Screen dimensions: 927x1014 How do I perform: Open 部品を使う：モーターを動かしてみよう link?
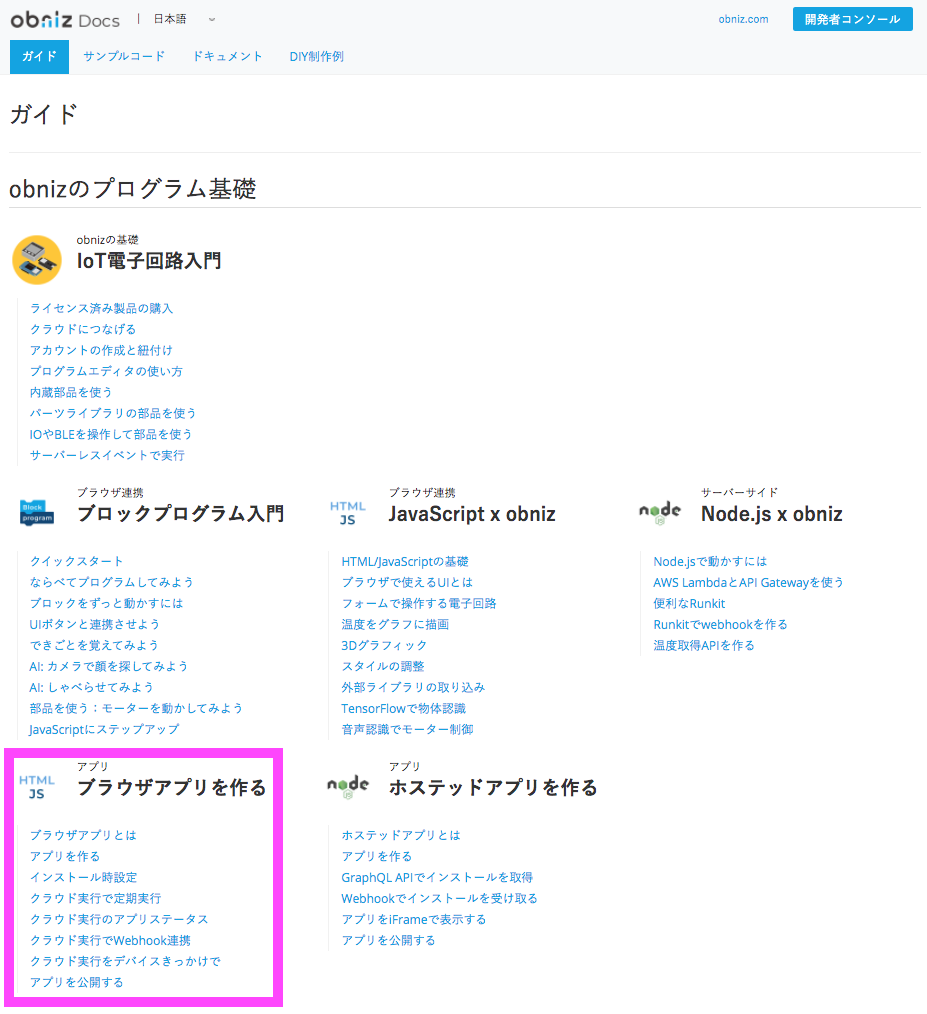tap(136, 708)
